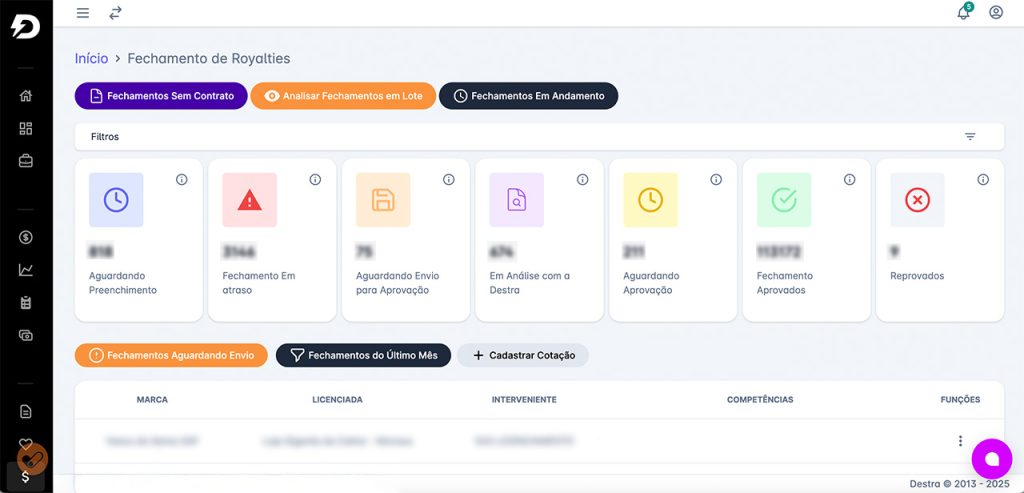Image resolution: width=1024 pixels, height=493 pixels.
Task: Open the user profile icon
Action: 995,13
